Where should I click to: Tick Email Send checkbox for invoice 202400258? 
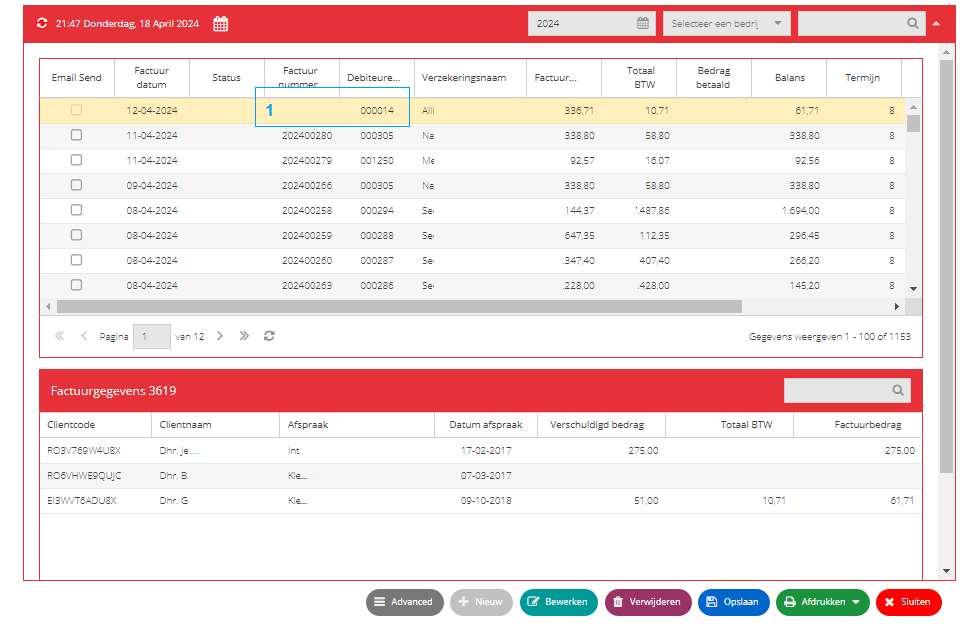coord(76,210)
